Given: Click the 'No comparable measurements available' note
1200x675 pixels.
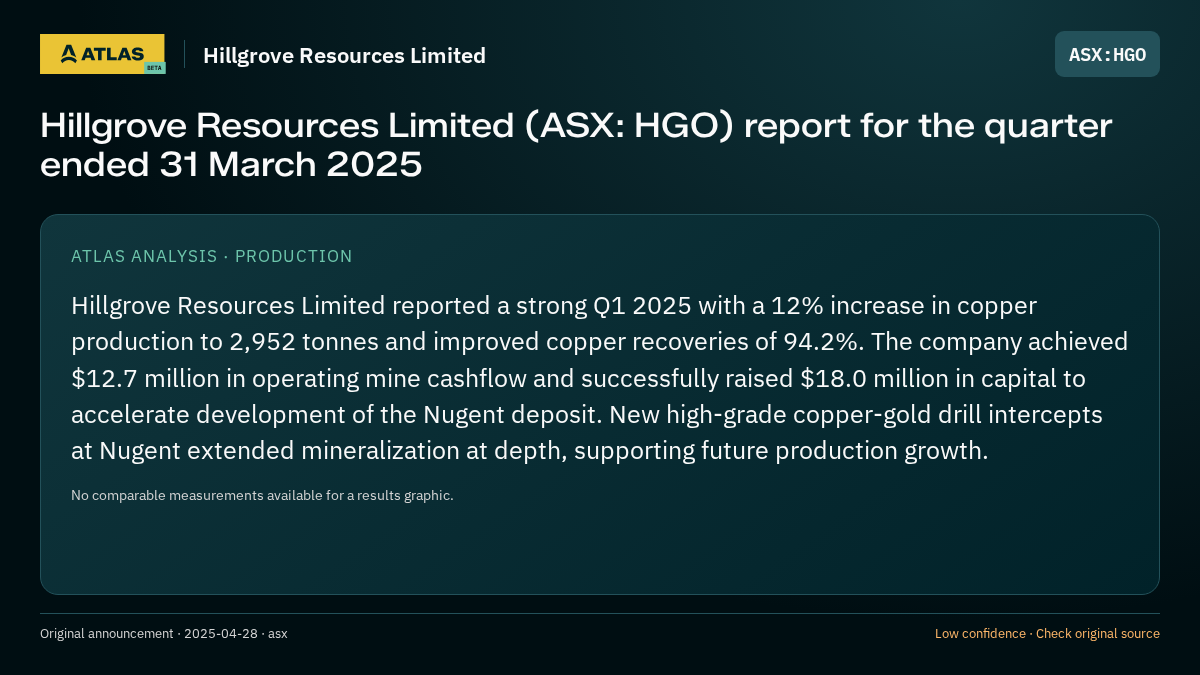Looking at the screenshot, I should [262, 495].
